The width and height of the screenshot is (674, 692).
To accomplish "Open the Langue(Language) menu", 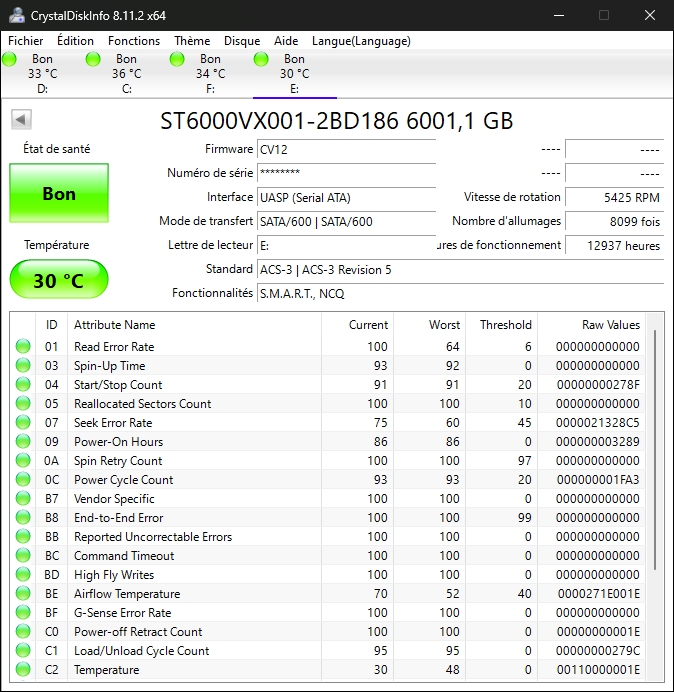I will (361, 41).
